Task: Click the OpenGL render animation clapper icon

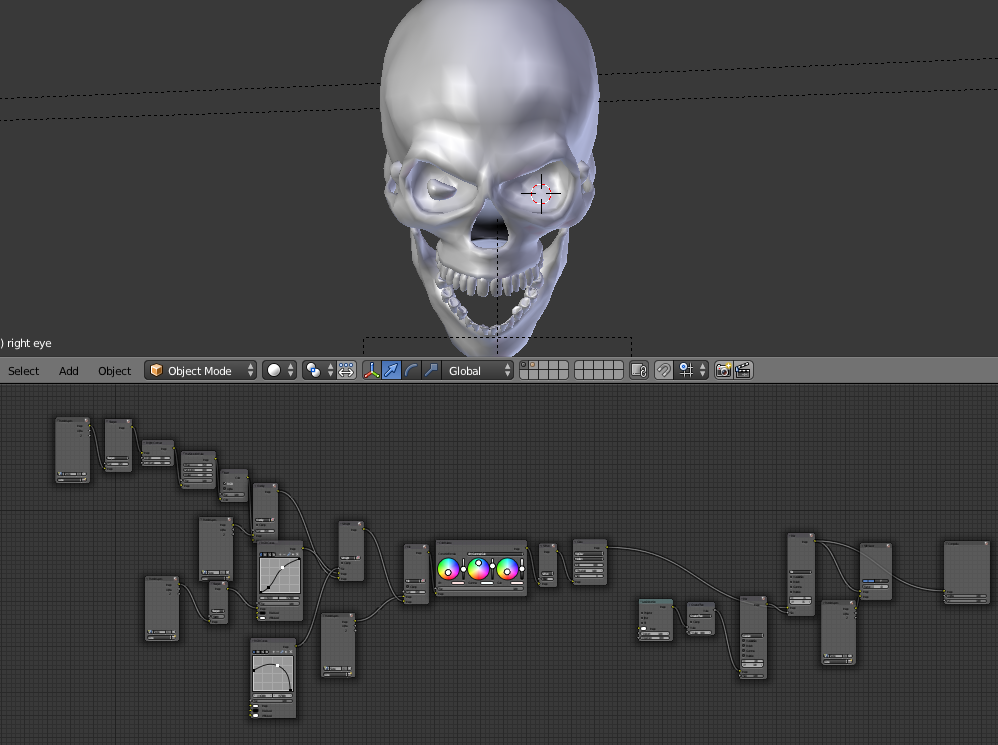Action: 743,370
